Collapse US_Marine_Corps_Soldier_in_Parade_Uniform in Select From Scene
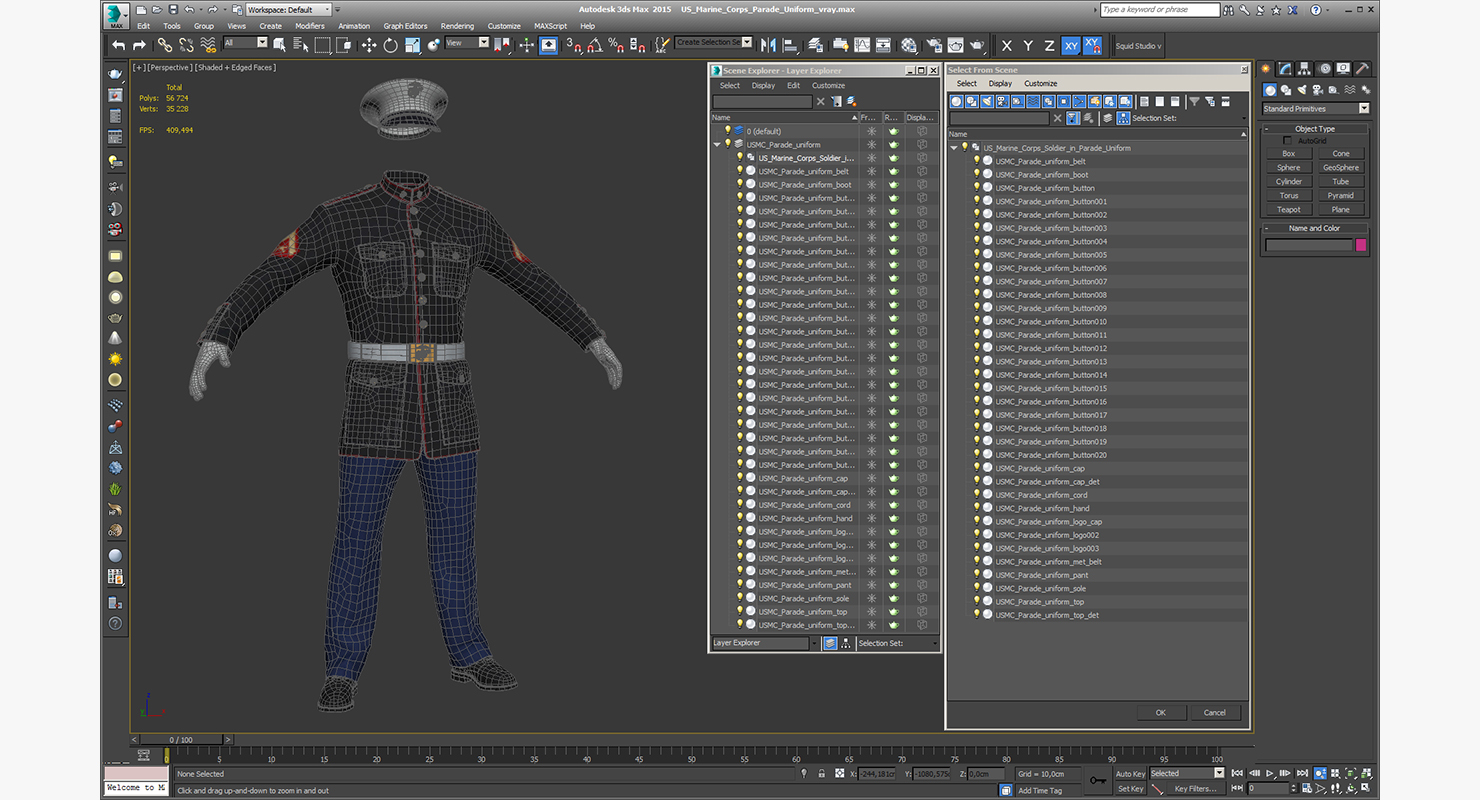The height and width of the screenshot is (800, 1480). (x=954, y=148)
